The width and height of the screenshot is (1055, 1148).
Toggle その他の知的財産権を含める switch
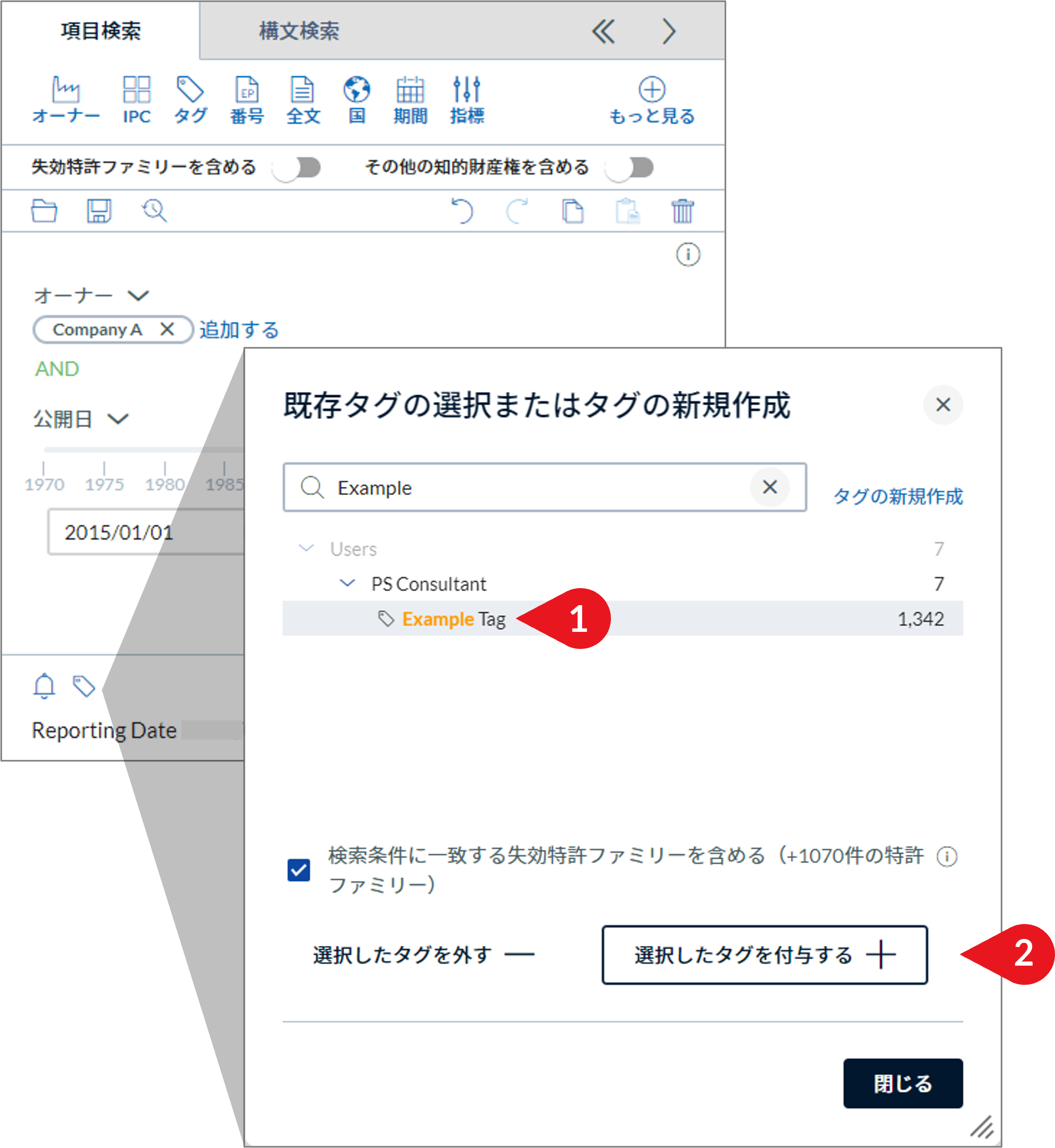(x=630, y=168)
